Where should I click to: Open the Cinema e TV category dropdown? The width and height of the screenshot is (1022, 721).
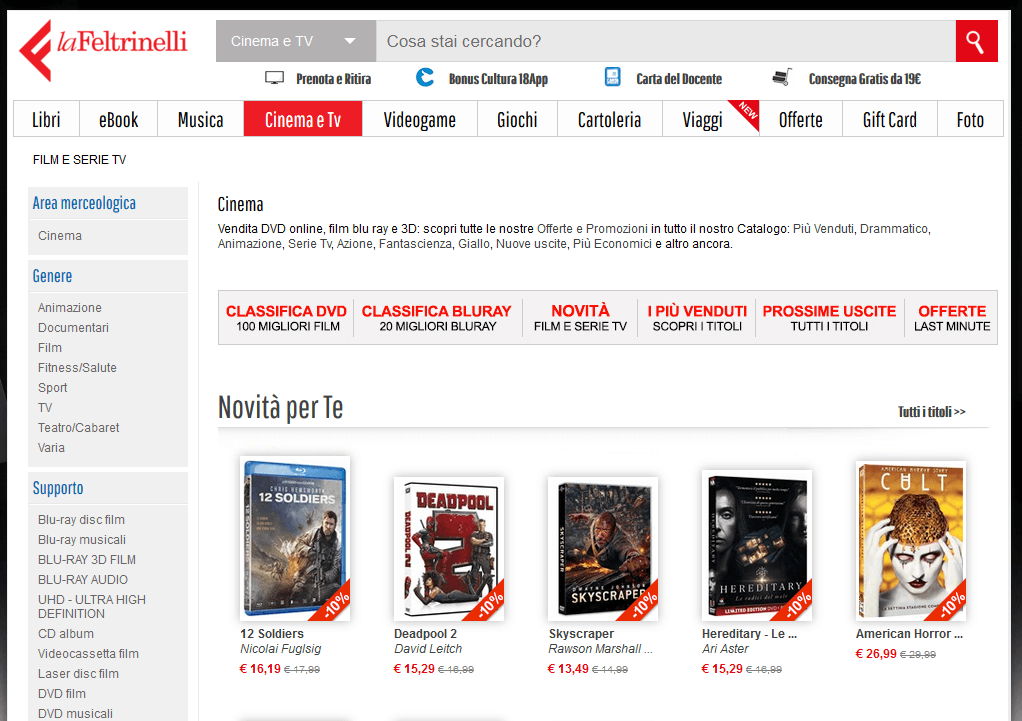(296, 41)
